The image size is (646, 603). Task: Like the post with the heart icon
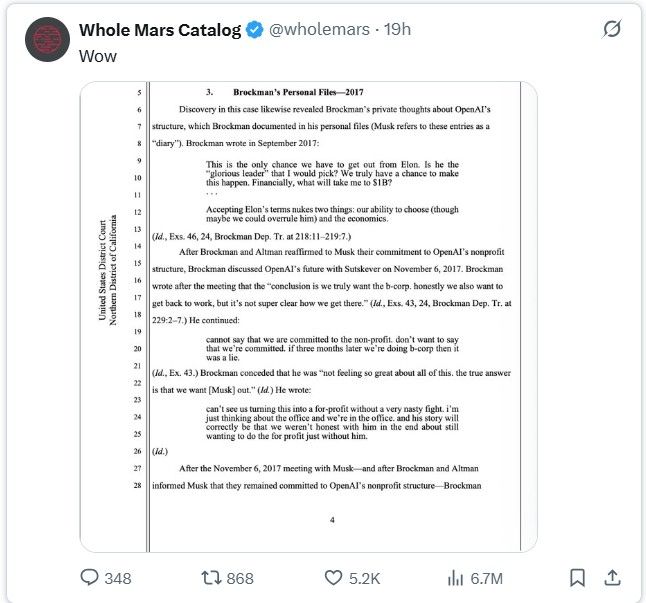tap(334, 577)
